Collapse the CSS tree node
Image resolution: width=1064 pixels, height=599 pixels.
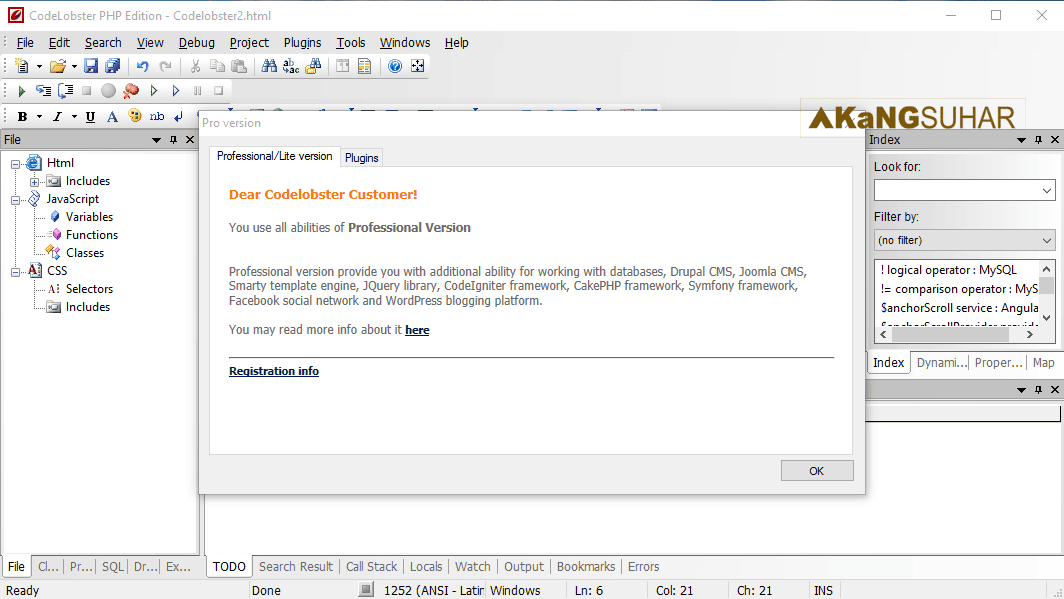coord(15,271)
